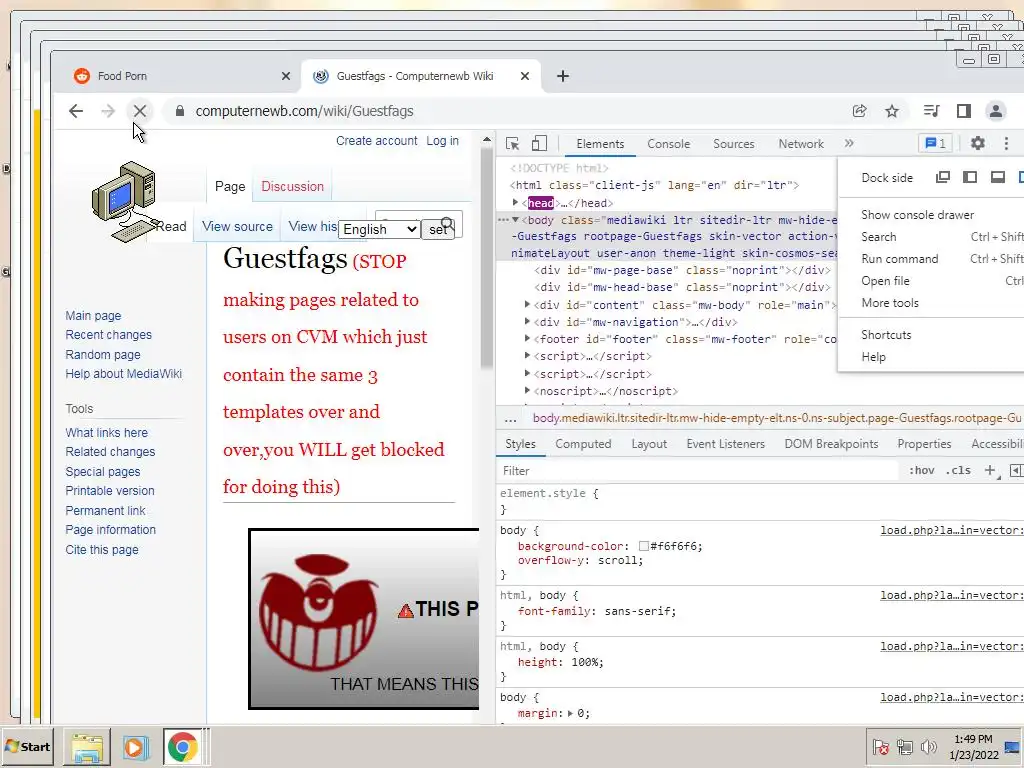Viewport: 1024px width, 768px height.
Task: Click the breadcrumb ellipsis in DevTools
Action: pos(511,419)
